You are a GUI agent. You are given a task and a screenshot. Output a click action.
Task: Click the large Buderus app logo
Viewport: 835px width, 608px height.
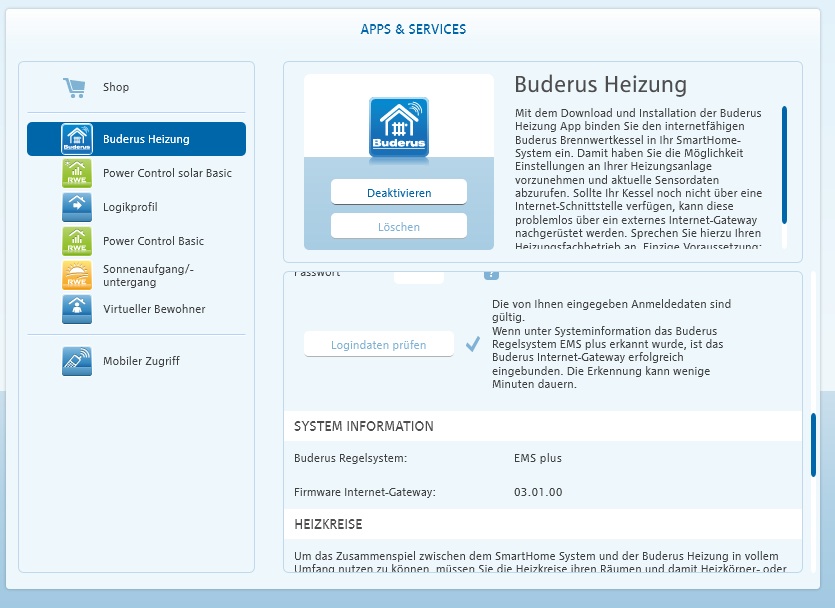[x=399, y=128]
